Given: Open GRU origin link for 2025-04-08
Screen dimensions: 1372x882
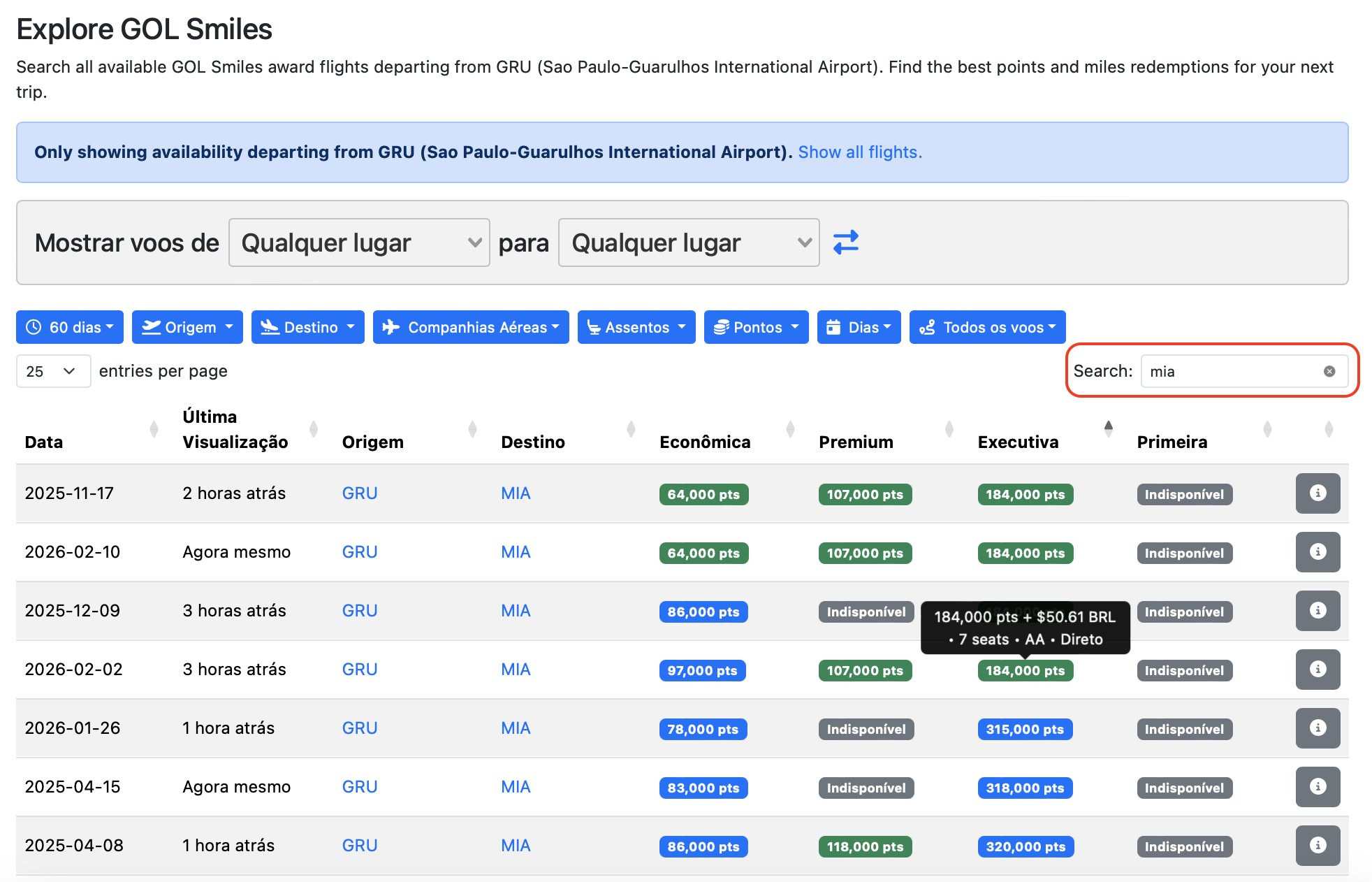Looking at the screenshot, I should (360, 846).
